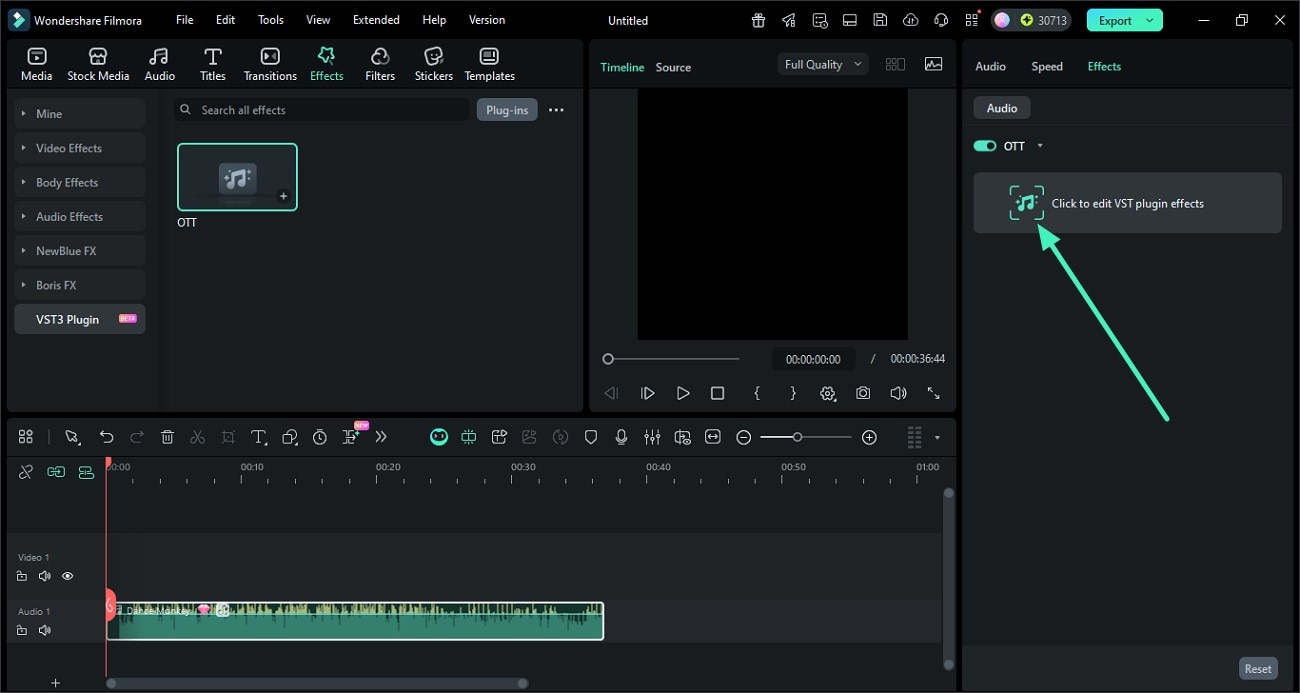Image resolution: width=1300 pixels, height=693 pixels.
Task: Hide the Video 1 track with eye toggle
Action: pyautogui.click(x=67, y=576)
